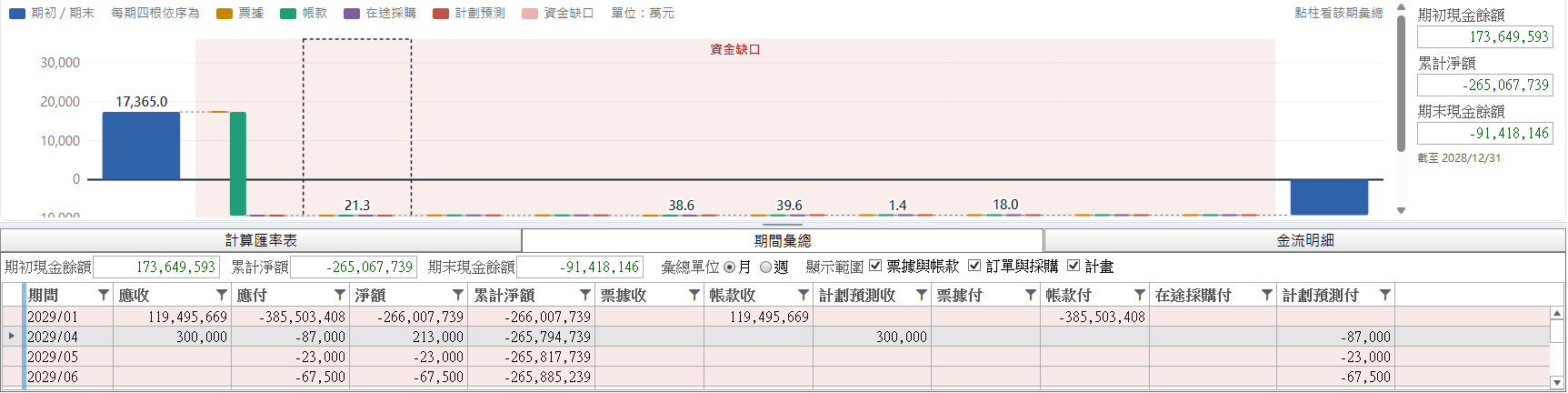Click the 資金缺口 pink legend swatch
Screen dimensions: 1568x393
click(530, 14)
